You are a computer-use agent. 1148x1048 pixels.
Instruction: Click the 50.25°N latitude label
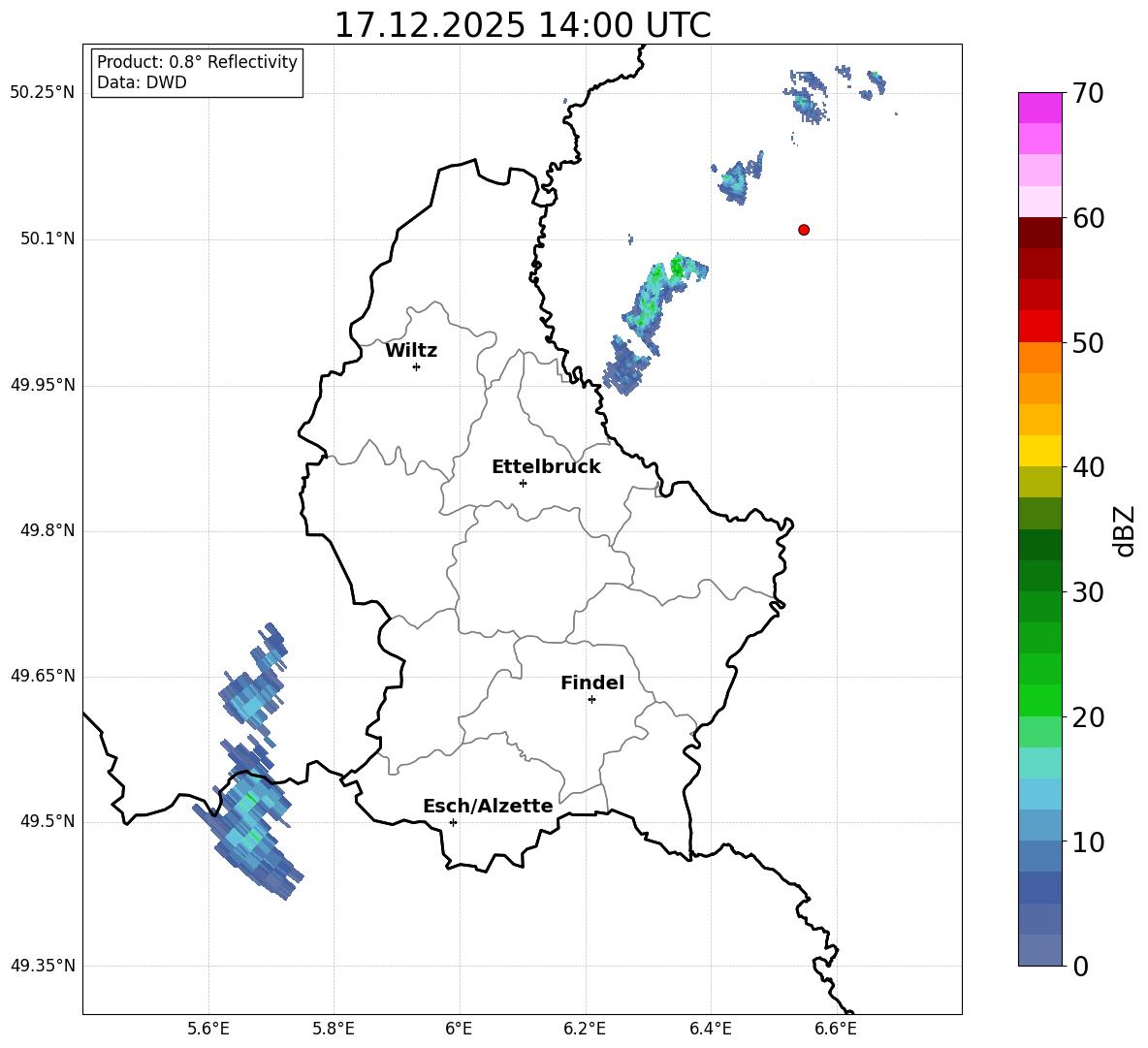[42, 93]
